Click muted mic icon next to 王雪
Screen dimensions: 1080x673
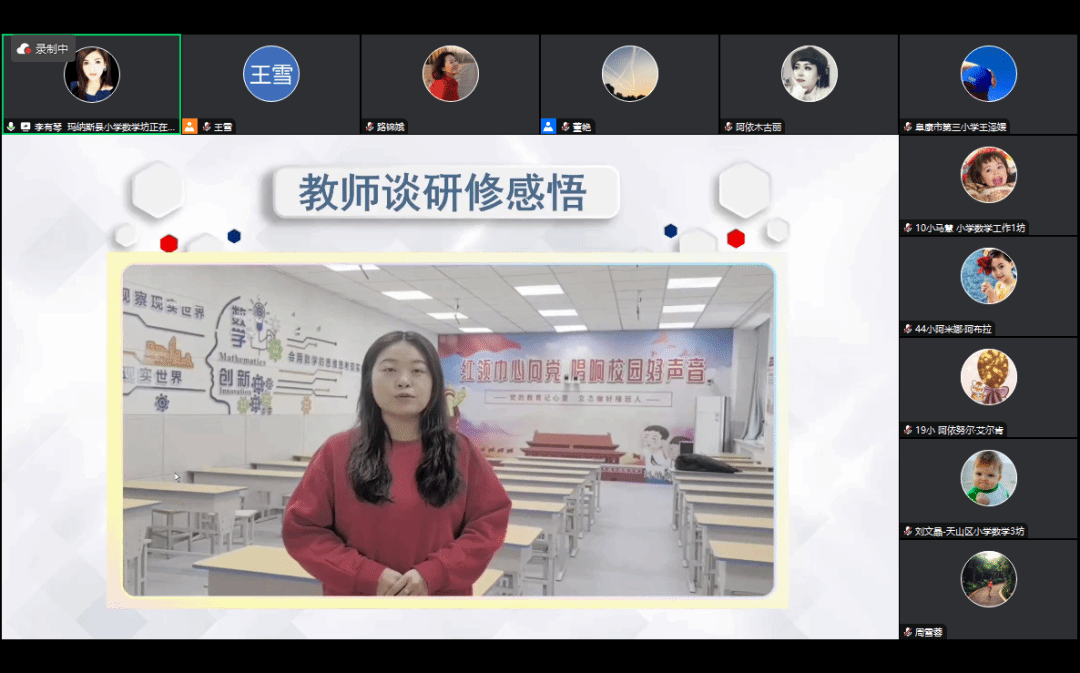click(206, 127)
